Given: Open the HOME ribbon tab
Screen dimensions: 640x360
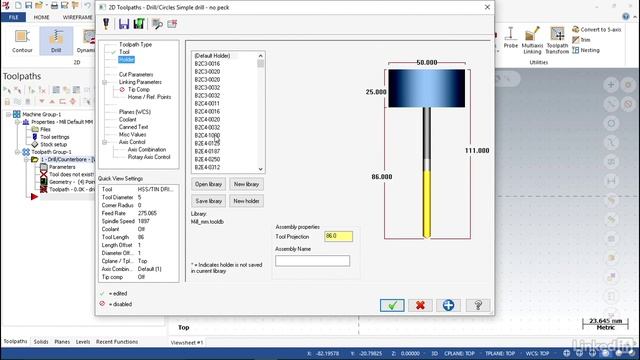Looking at the screenshot, I should pos(41,17).
